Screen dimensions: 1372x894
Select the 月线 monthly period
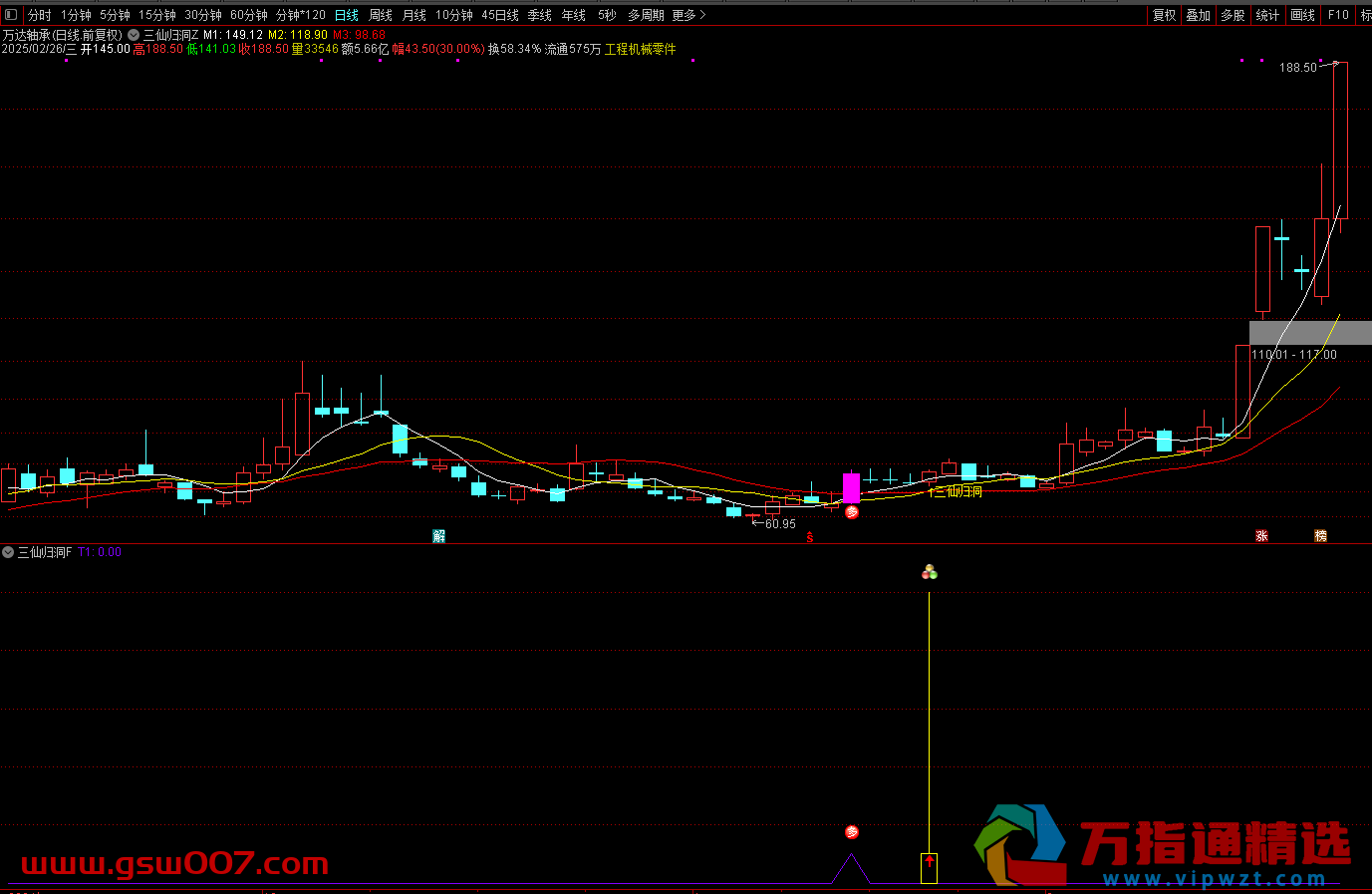coord(414,15)
